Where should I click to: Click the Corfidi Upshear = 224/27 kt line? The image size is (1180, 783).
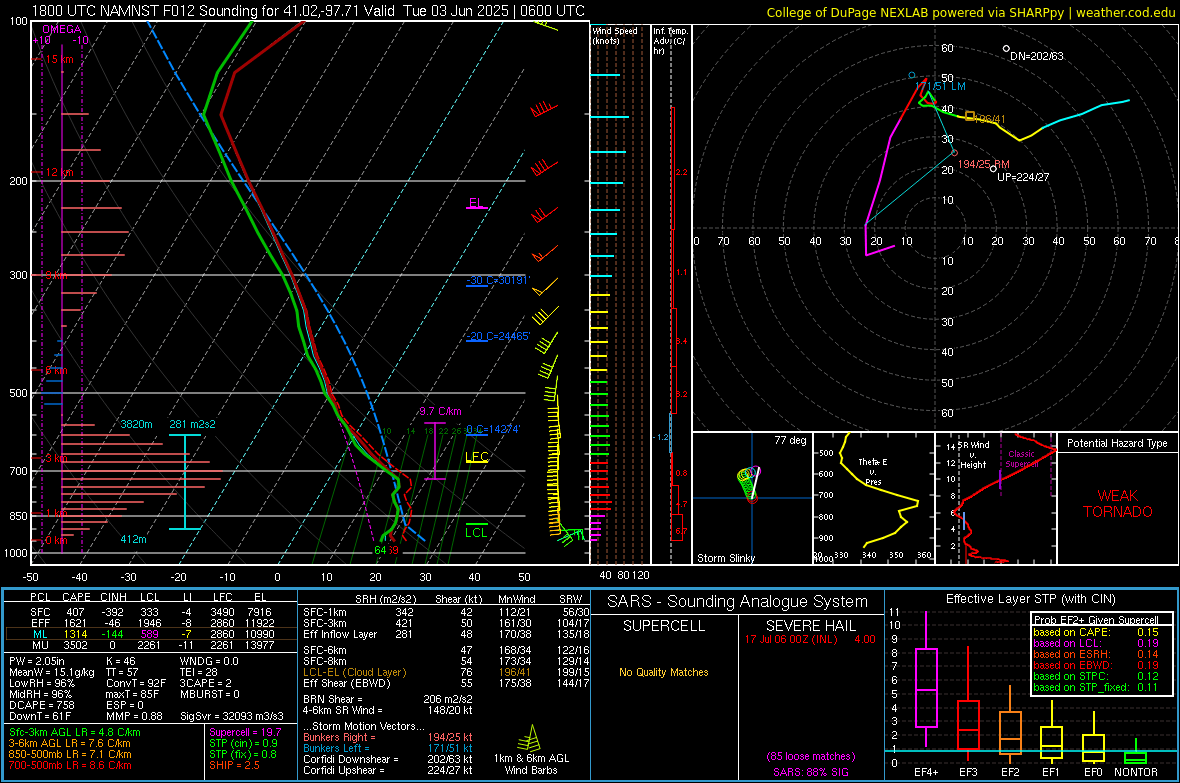[x=388, y=770]
